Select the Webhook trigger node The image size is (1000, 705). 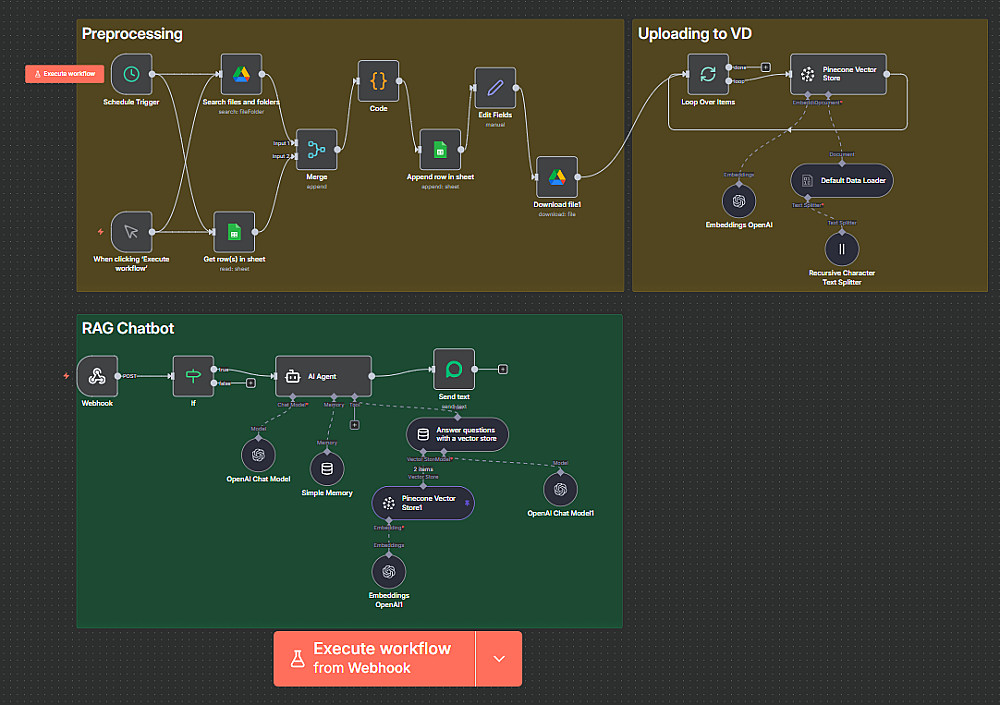point(97,376)
